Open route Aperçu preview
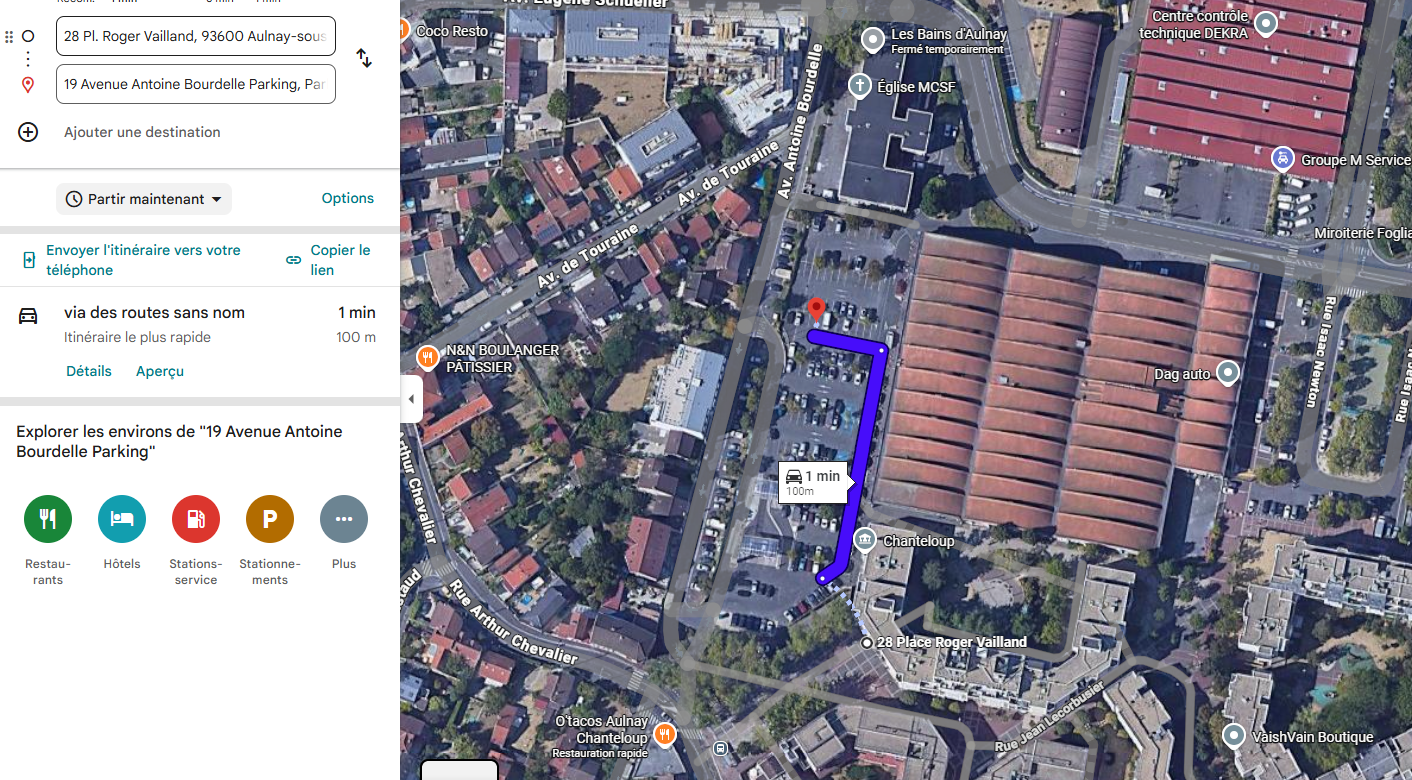 160,371
